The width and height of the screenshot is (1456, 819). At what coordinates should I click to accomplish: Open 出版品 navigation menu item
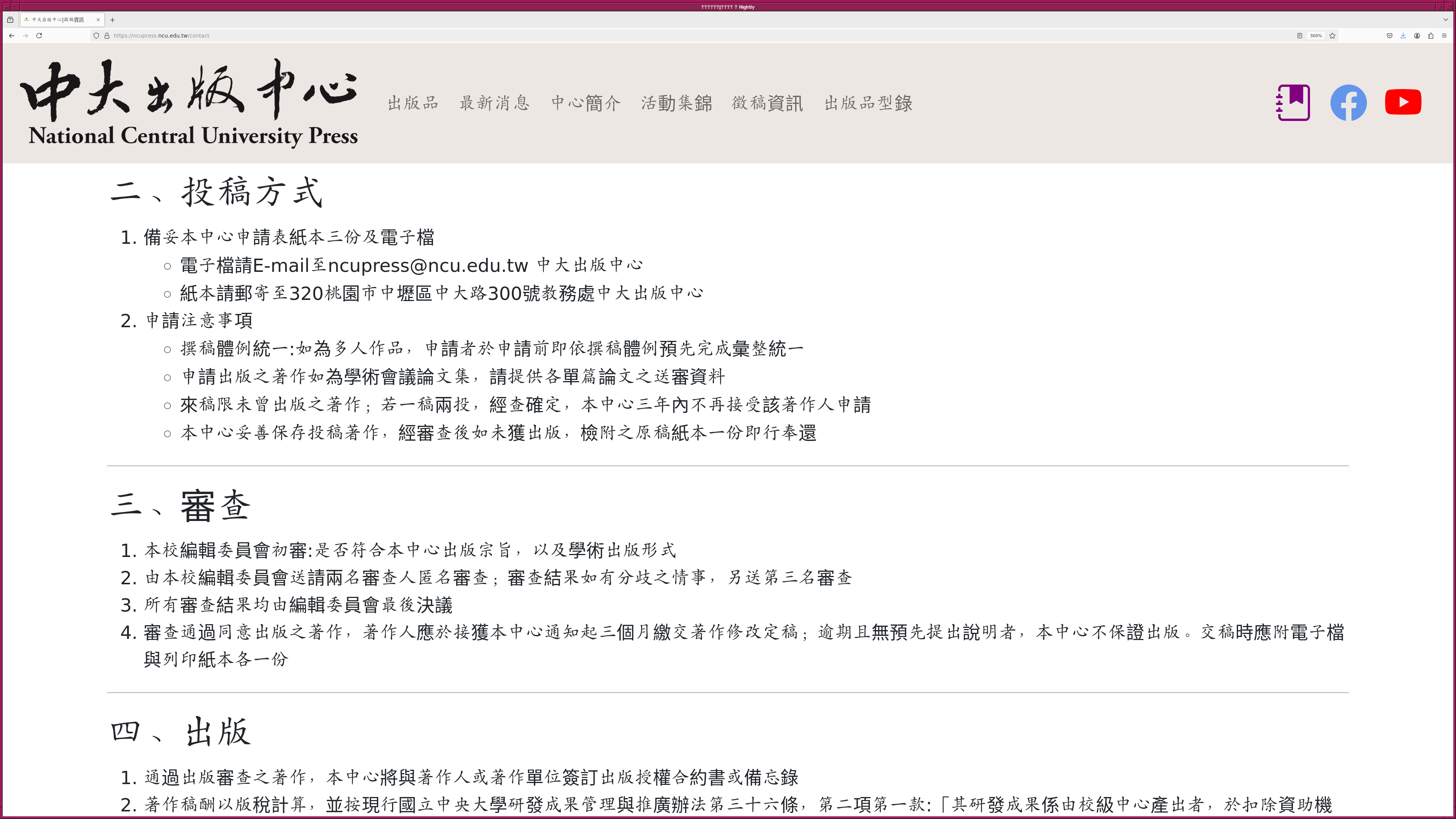[x=413, y=103]
